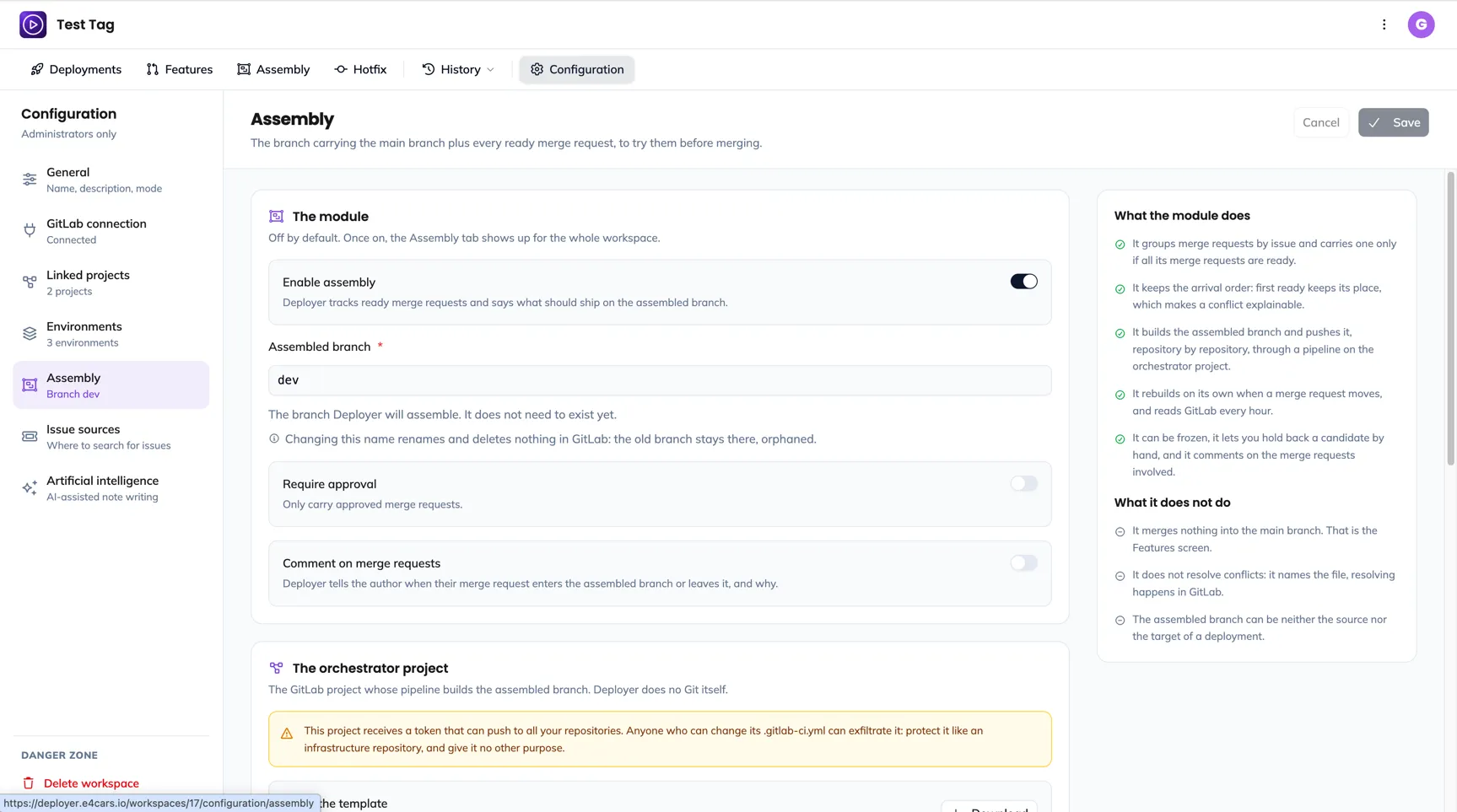1457x812 pixels.
Task: Click the vertical page scrollbar
Action: pyautogui.click(x=1450, y=319)
